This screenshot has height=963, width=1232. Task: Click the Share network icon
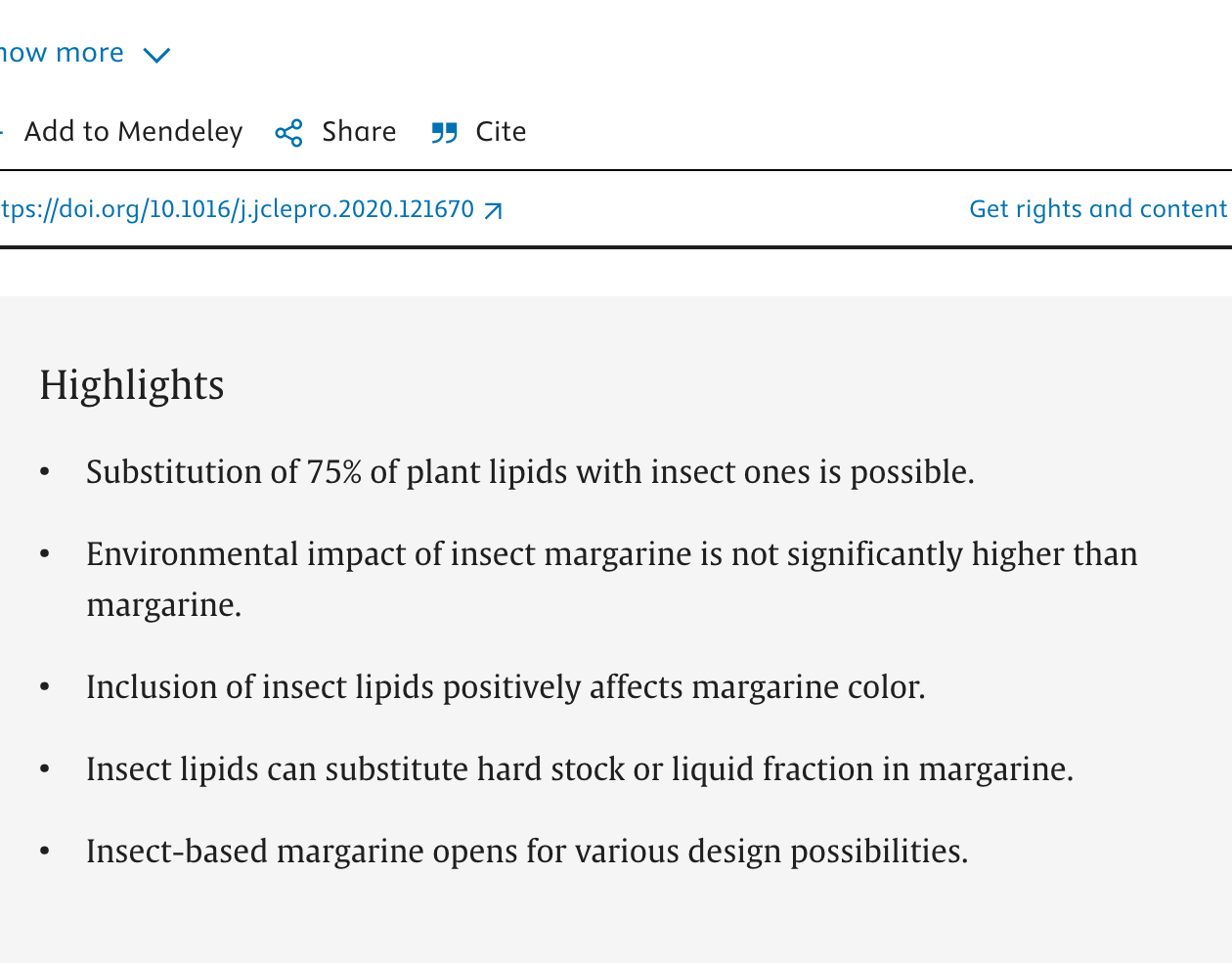coord(288,133)
